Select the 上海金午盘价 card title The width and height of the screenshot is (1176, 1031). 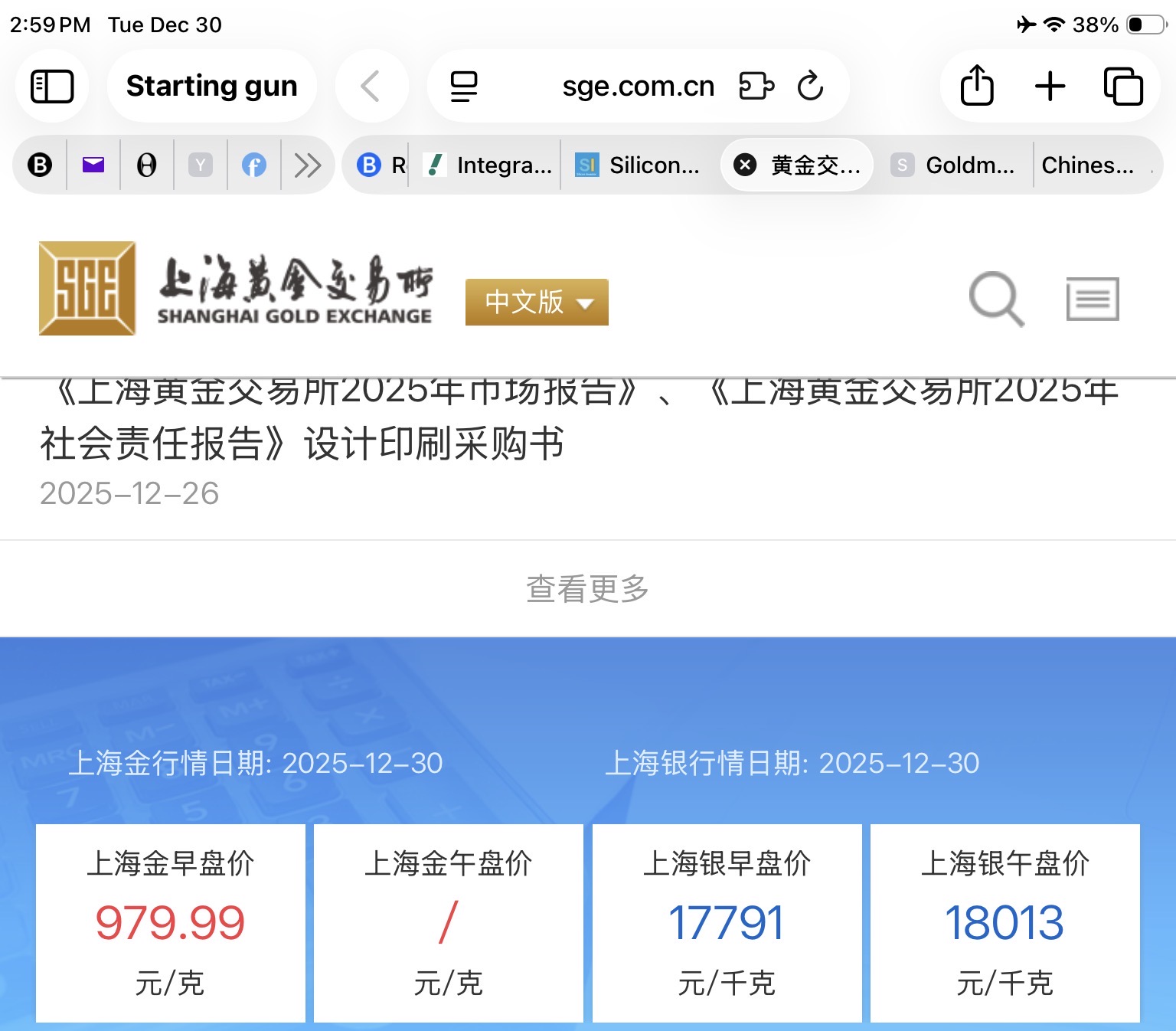click(x=448, y=863)
